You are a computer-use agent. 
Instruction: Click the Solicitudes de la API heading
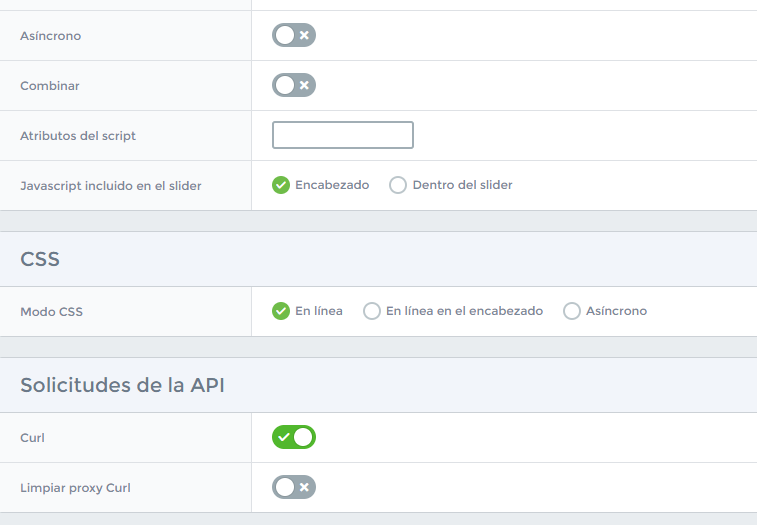[x=122, y=385]
